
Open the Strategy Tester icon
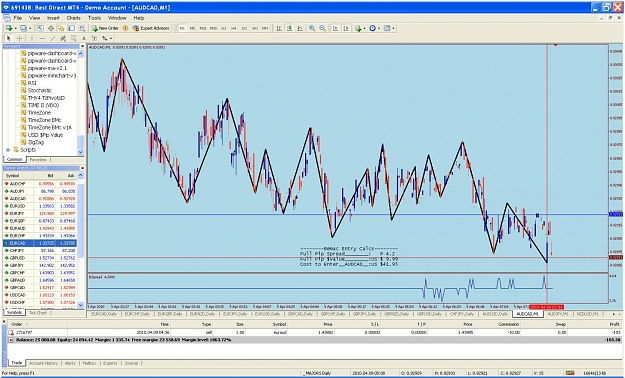point(82,28)
